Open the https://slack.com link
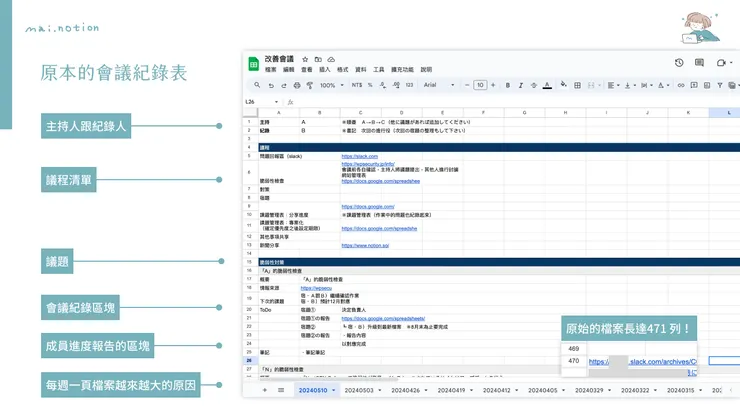The image size is (740, 416). pos(360,156)
